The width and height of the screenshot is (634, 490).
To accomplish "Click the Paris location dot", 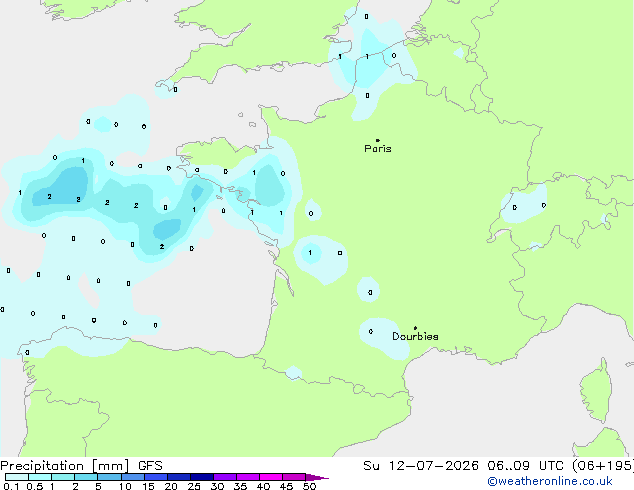I will [x=378, y=140].
